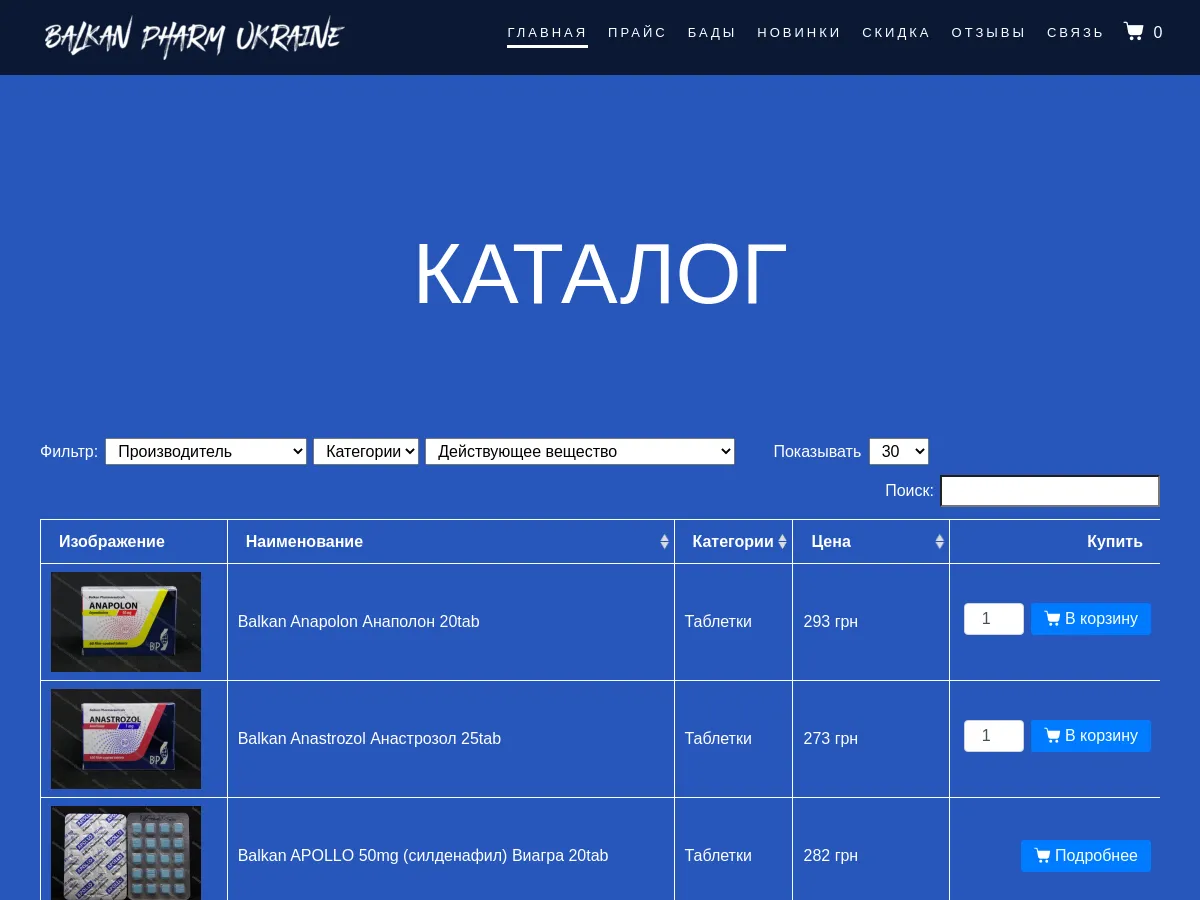Sort table by Наименование column arrows
This screenshot has height=900, width=1200.
click(x=664, y=541)
